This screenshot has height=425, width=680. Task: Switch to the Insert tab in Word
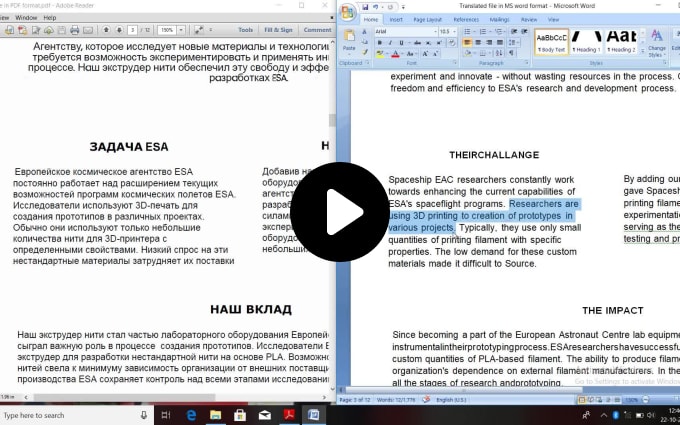click(x=396, y=20)
